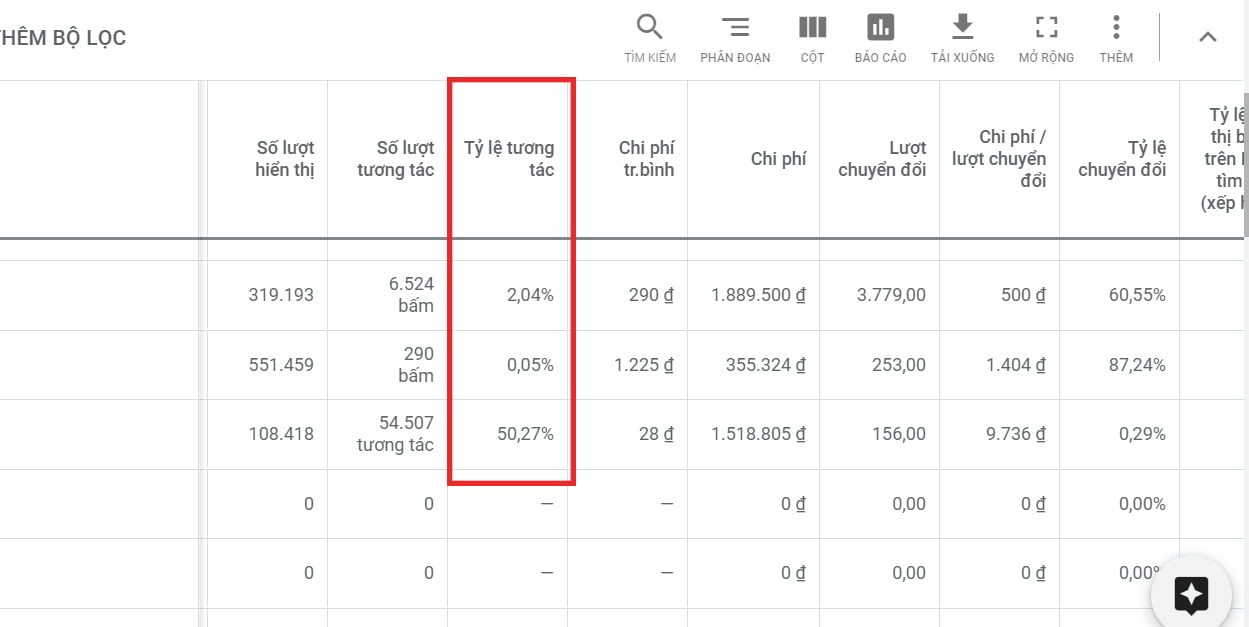
Task: Select the 9.736 ₫ cost per conversion cell
Action: [x=1000, y=435]
